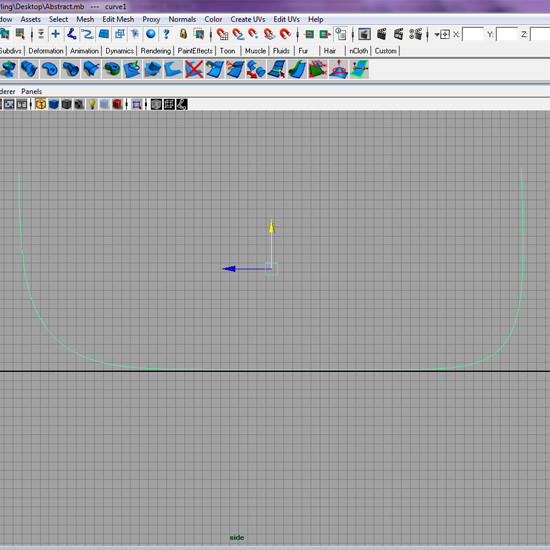
Task: Click the Birail shelf icon
Action: pos(91,69)
